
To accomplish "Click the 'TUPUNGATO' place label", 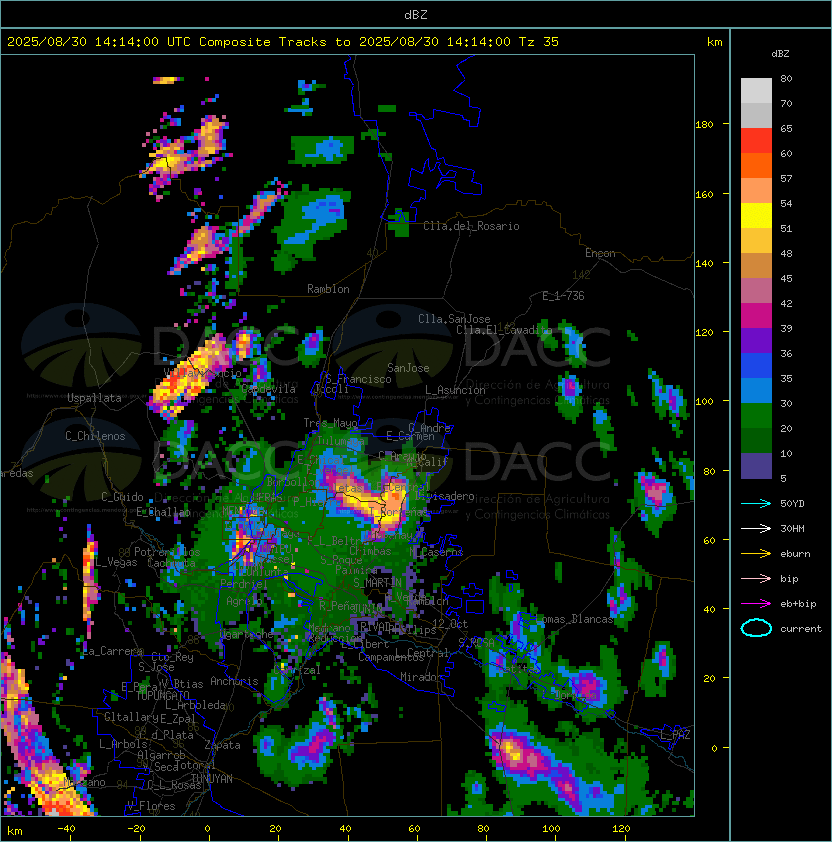I will pyautogui.click(x=162, y=696).
